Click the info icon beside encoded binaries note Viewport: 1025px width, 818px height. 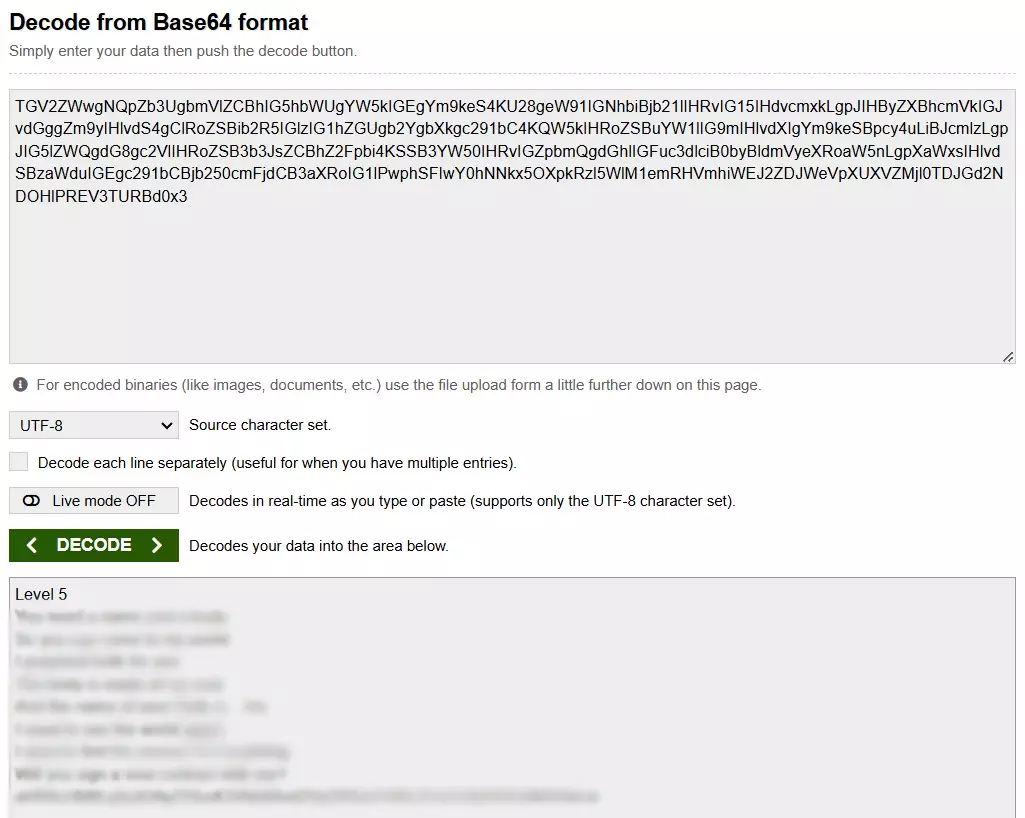click(20, 385)
